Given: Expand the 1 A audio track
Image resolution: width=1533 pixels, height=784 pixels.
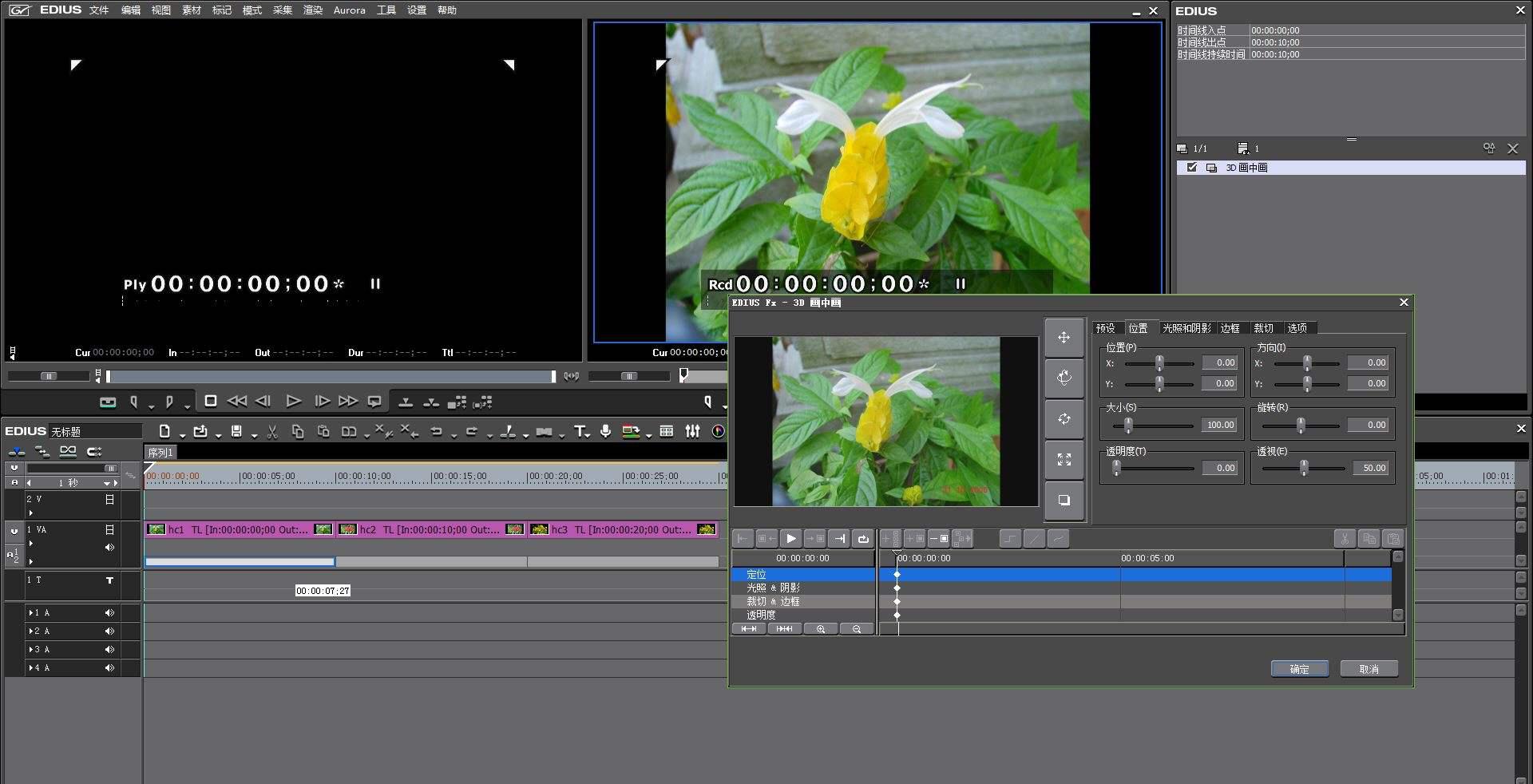Looking at the screenshot, I should (31, 613).
